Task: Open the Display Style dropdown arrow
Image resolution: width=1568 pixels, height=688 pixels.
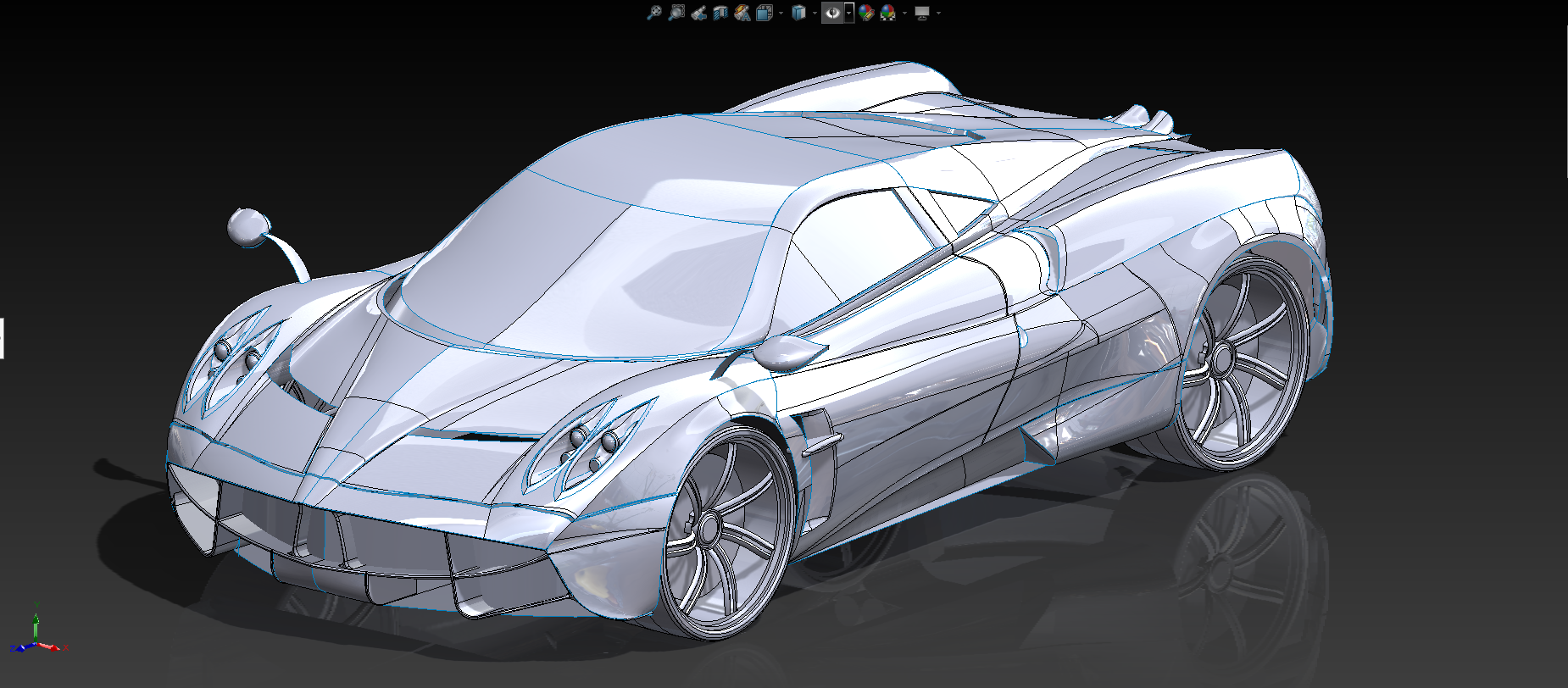Action: pos(815,13)
